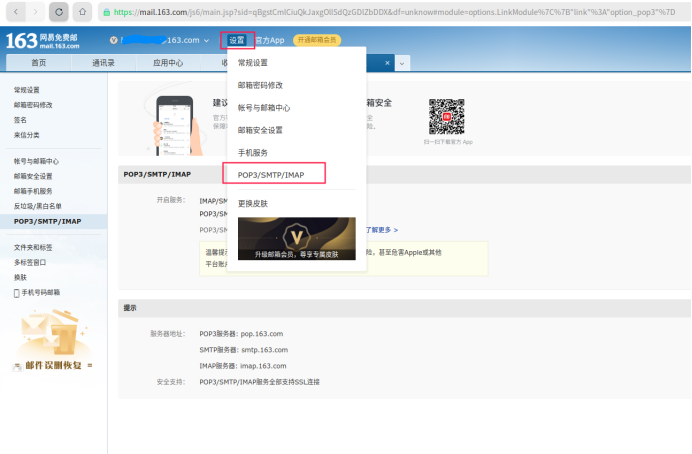Open 来信分类 in left sidebar
Image resolution: width=692 pixels, height=454 pixels.
click(x=26, y=135)
